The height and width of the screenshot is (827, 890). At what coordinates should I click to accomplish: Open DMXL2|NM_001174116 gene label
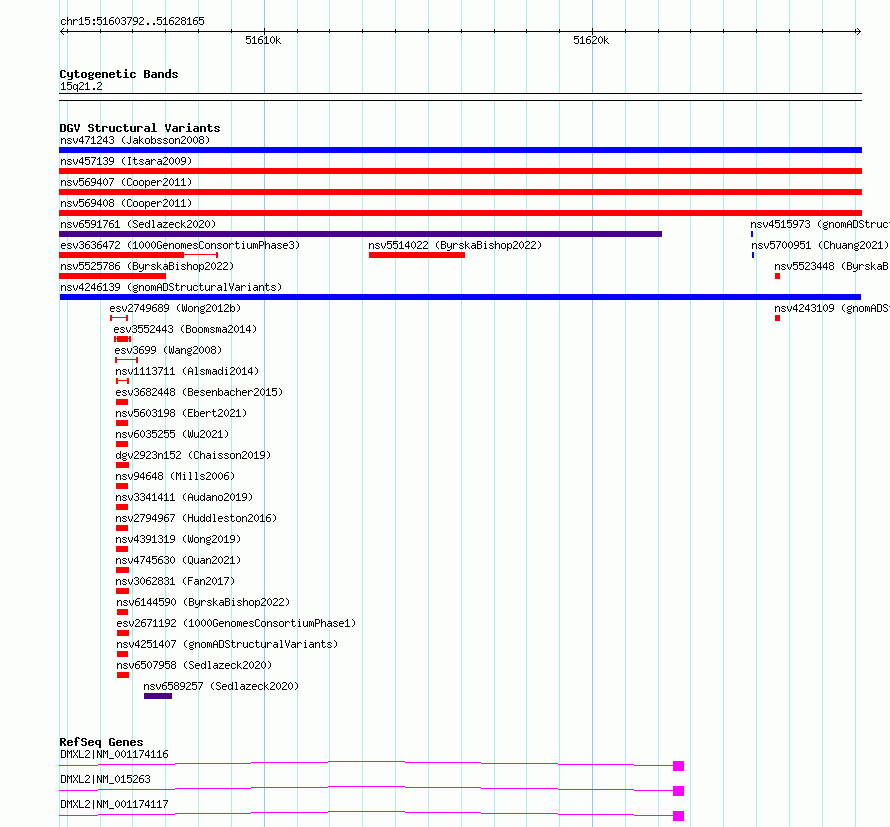(114, 754)
